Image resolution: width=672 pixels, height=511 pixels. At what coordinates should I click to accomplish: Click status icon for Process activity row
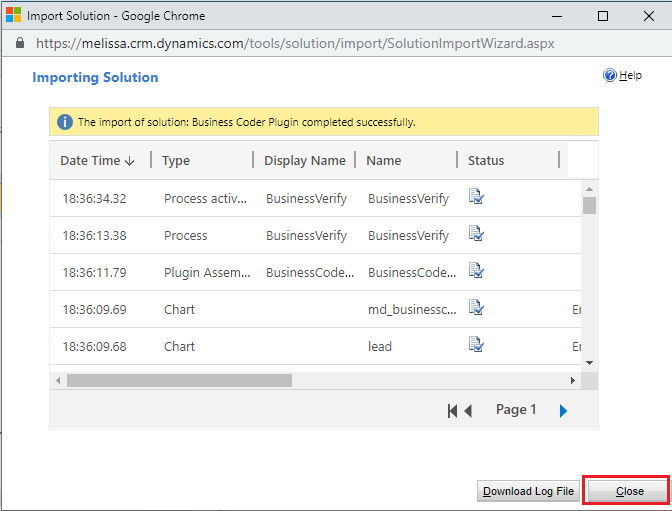(x=476, y=197)
